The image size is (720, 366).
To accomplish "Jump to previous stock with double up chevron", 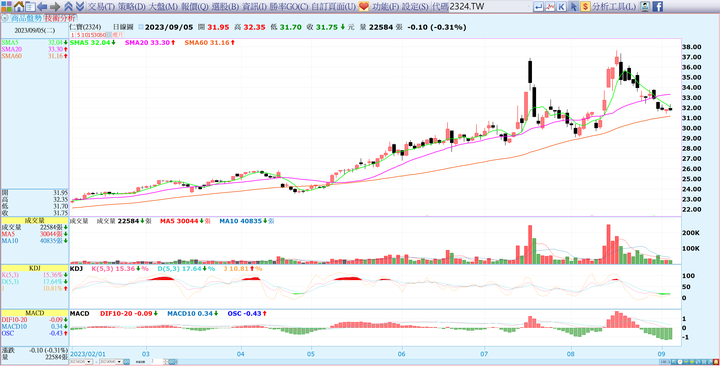I will (68, 6).
